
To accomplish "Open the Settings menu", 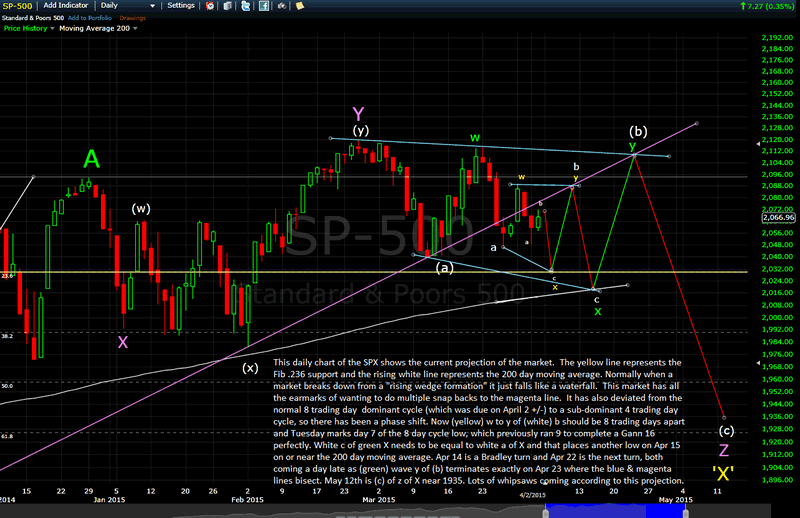I will click(x=181, y=6).
